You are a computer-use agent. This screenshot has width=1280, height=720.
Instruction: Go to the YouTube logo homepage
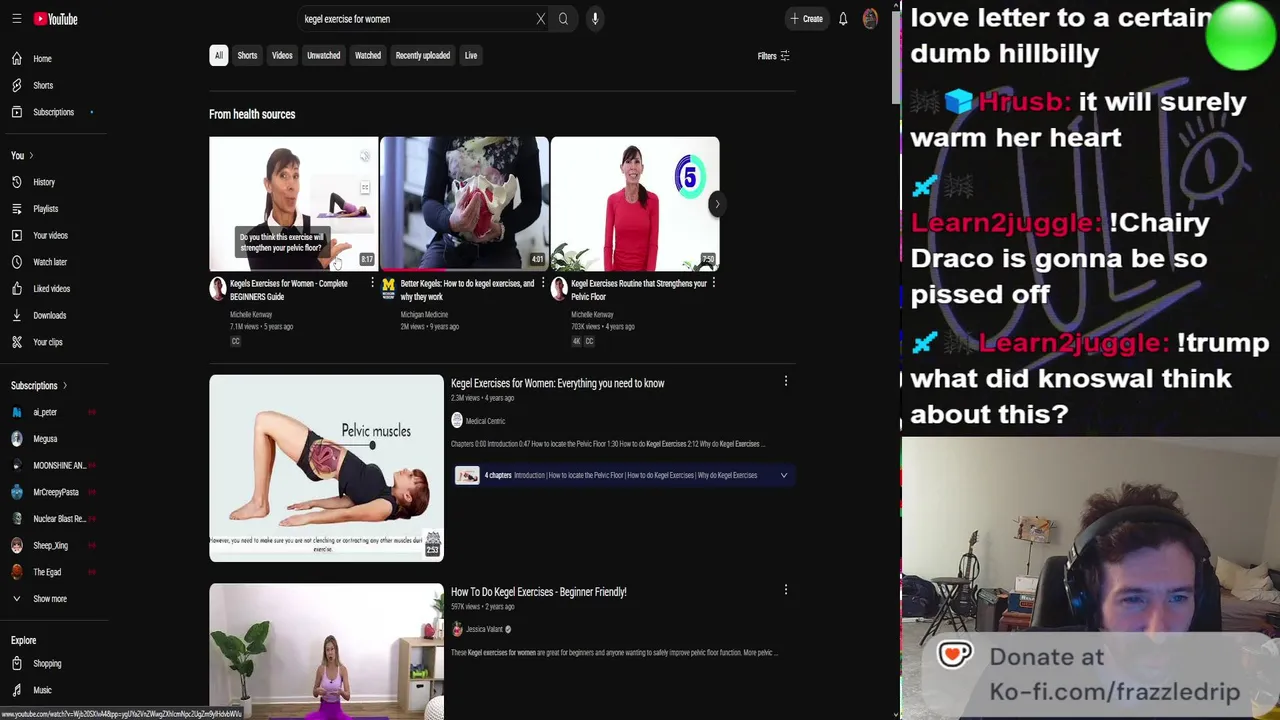coord(55,19)
